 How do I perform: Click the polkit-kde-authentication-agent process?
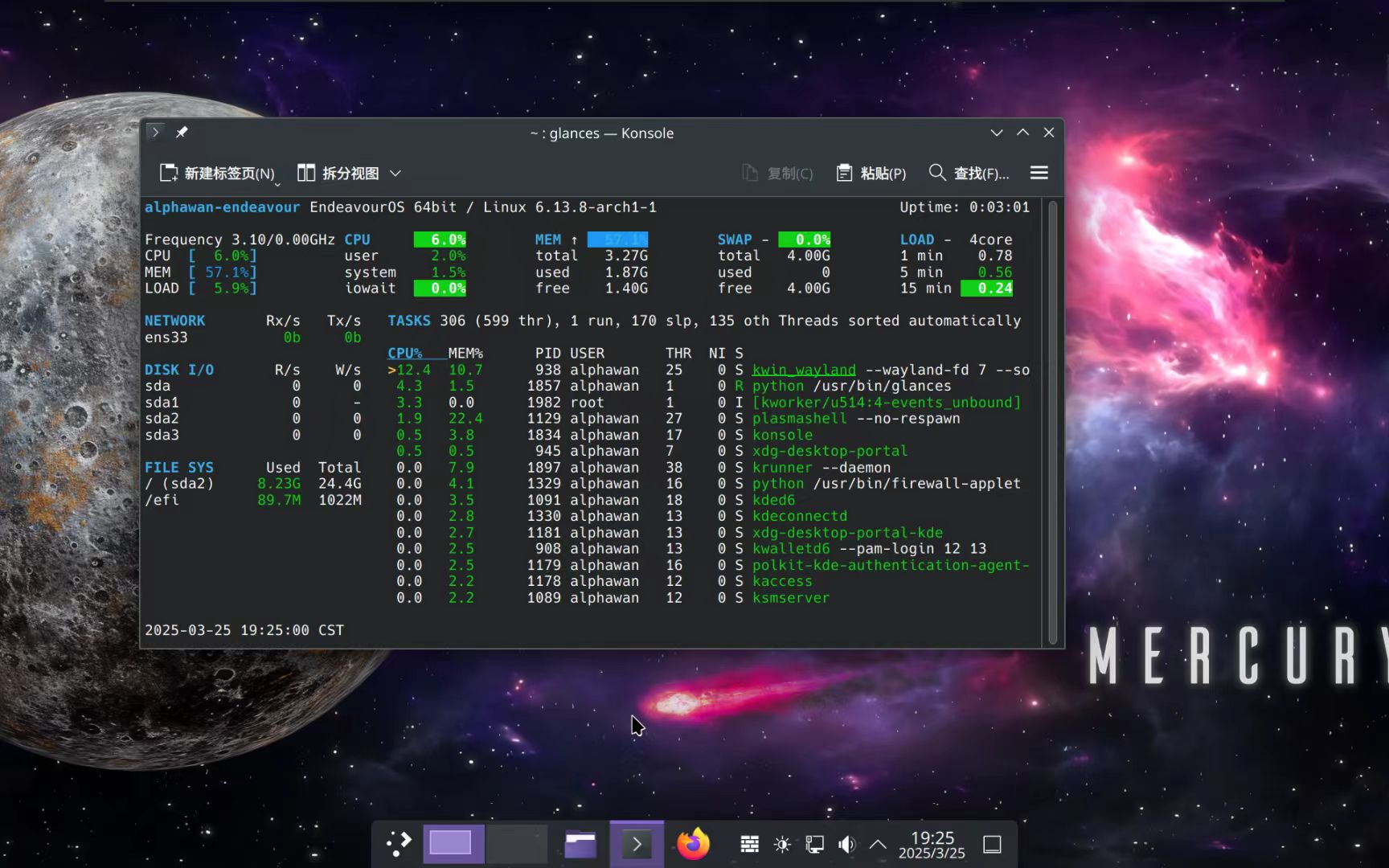click(x=891, y=565)
